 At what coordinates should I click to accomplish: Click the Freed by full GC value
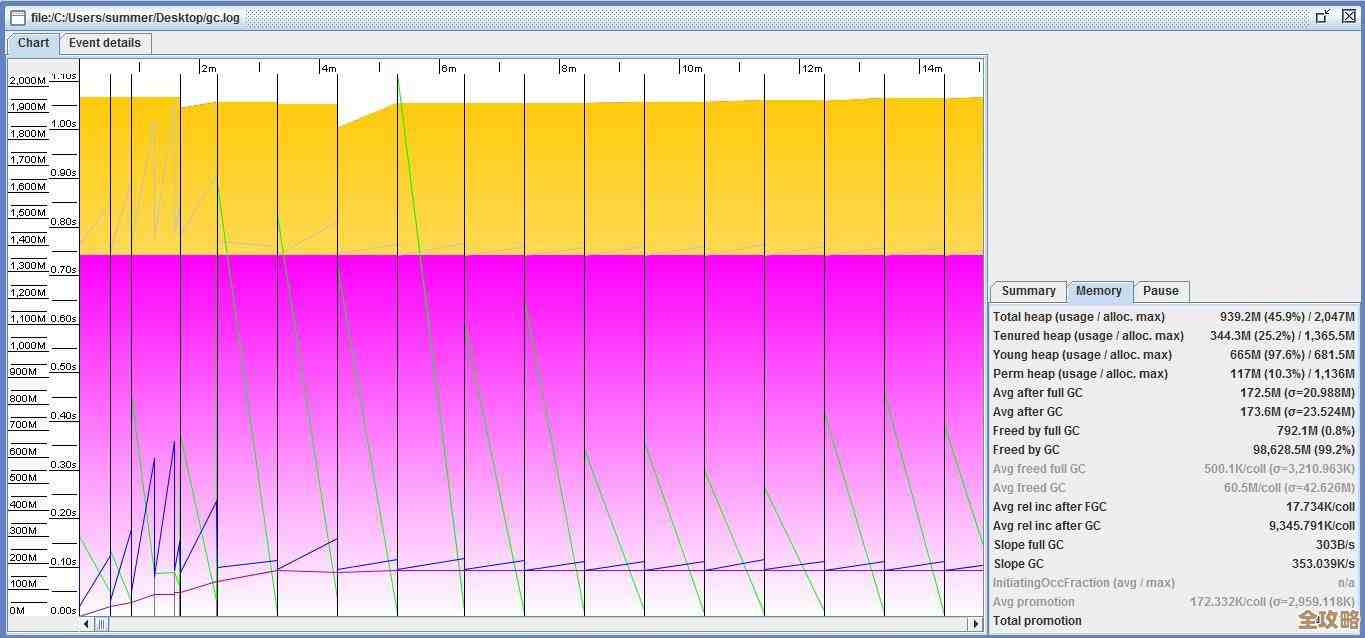[1315, 431]
